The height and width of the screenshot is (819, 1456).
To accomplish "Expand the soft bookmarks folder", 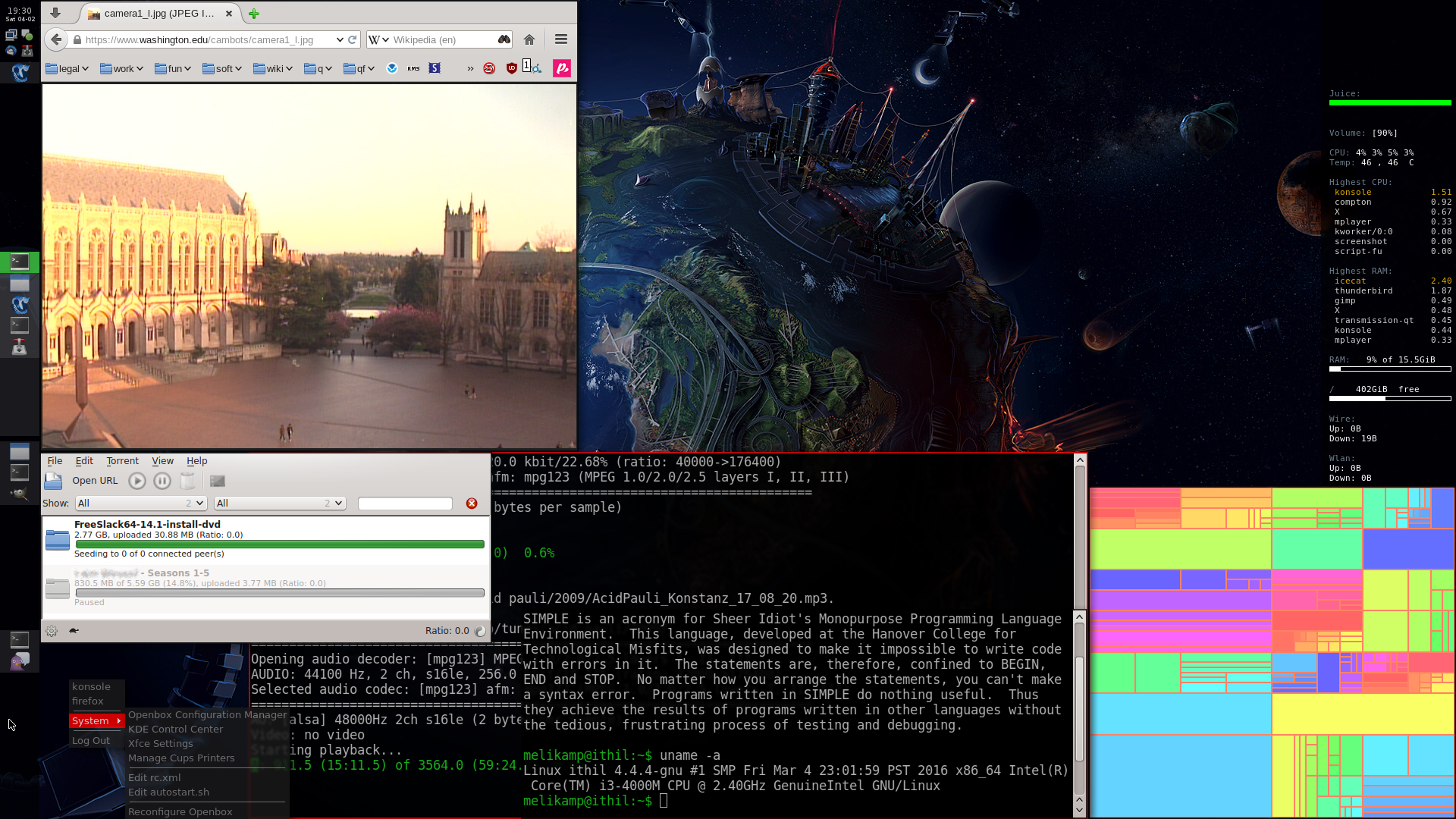I will pos(222,68).
